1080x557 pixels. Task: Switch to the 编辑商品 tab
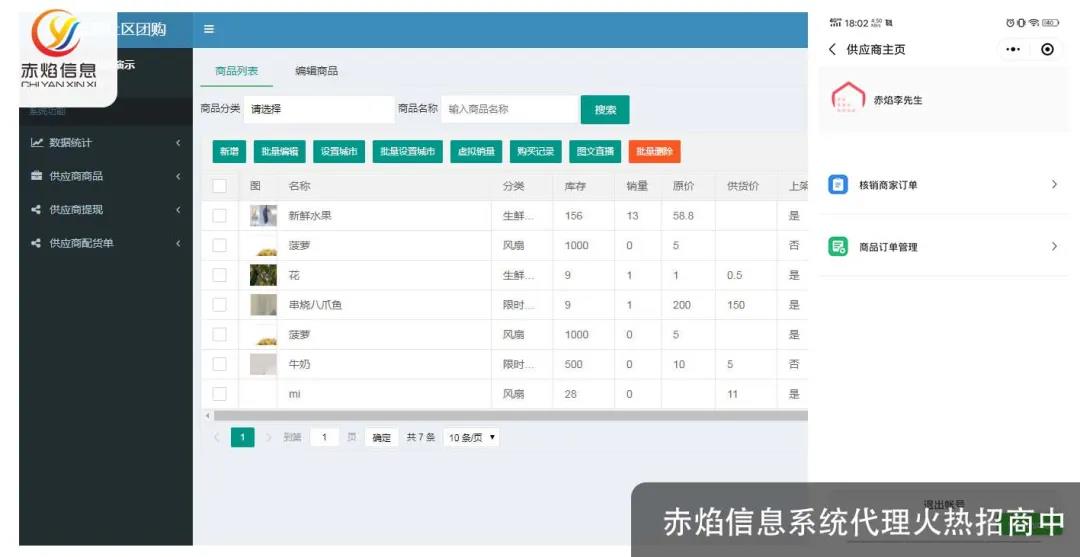click(x=316, y=71)
